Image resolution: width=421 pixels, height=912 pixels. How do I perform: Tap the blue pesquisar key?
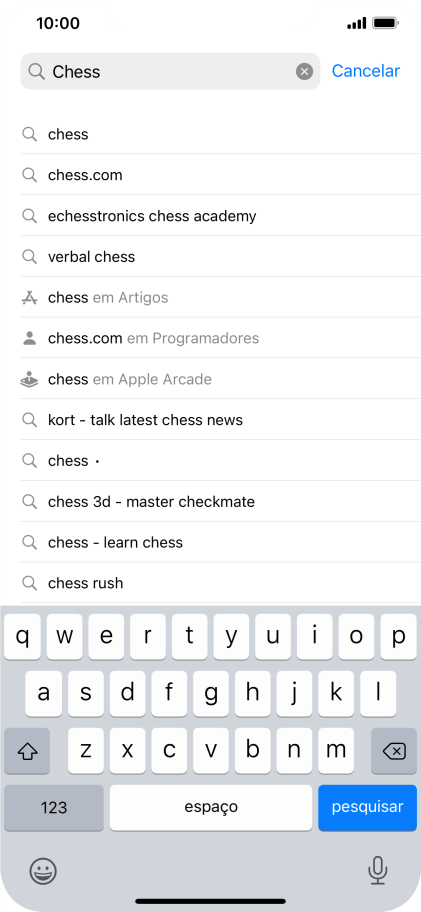(367, 807)
